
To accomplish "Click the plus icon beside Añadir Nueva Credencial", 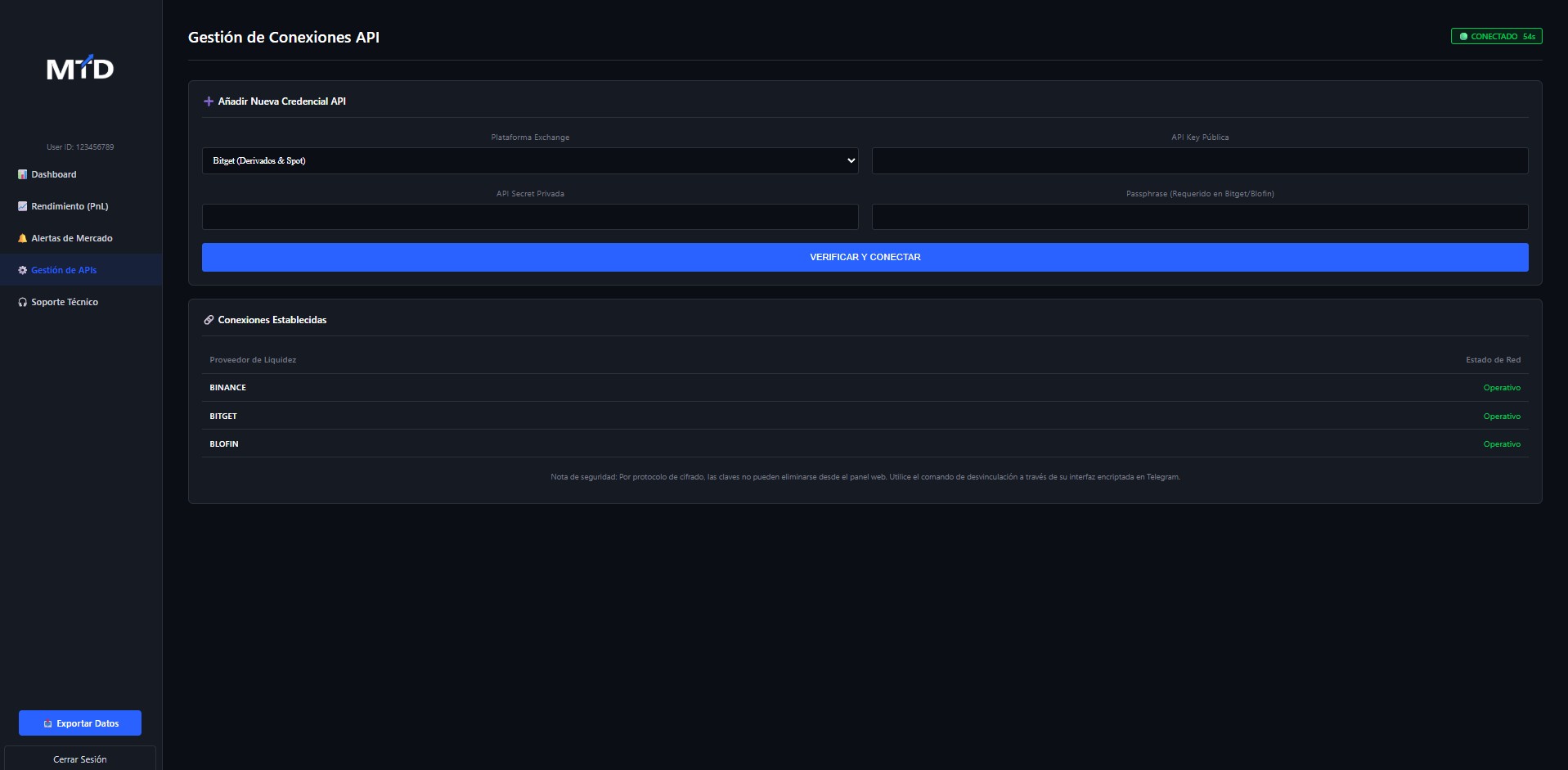I will [x=209, y=101].
